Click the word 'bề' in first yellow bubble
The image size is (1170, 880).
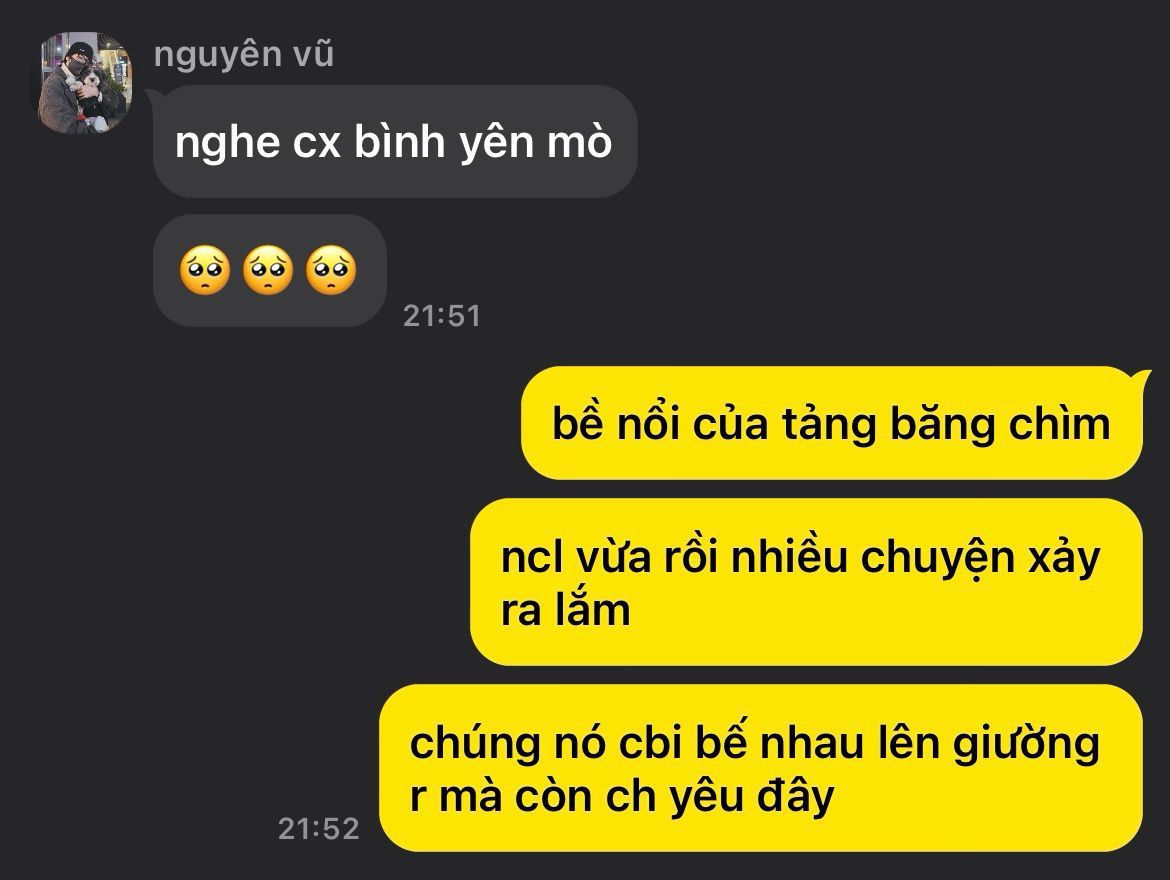click(x=577, y=422)
